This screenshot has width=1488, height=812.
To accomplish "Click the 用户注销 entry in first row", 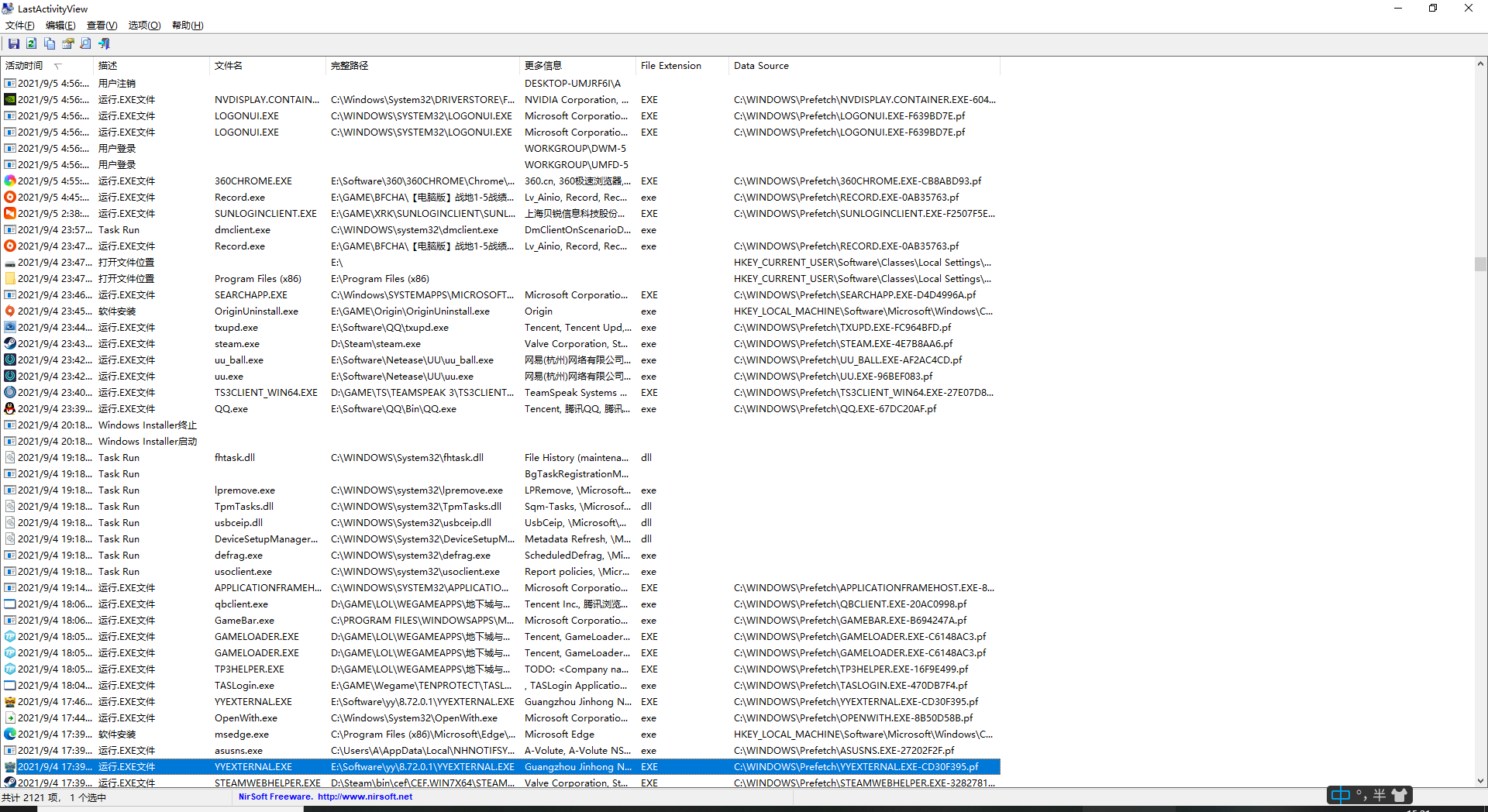I will [117, 84].
